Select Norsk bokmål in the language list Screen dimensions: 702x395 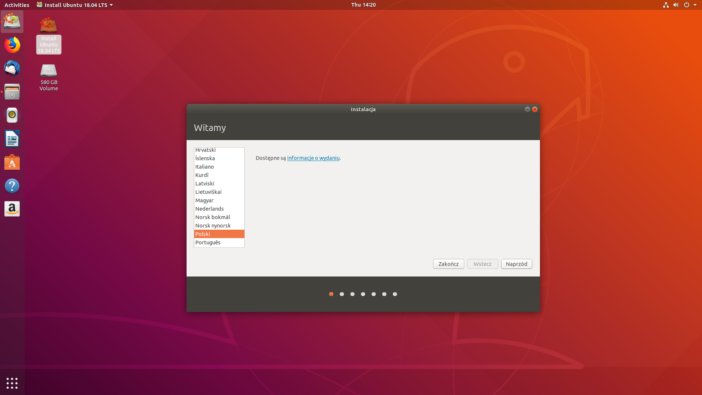click(x=219, y=217)
